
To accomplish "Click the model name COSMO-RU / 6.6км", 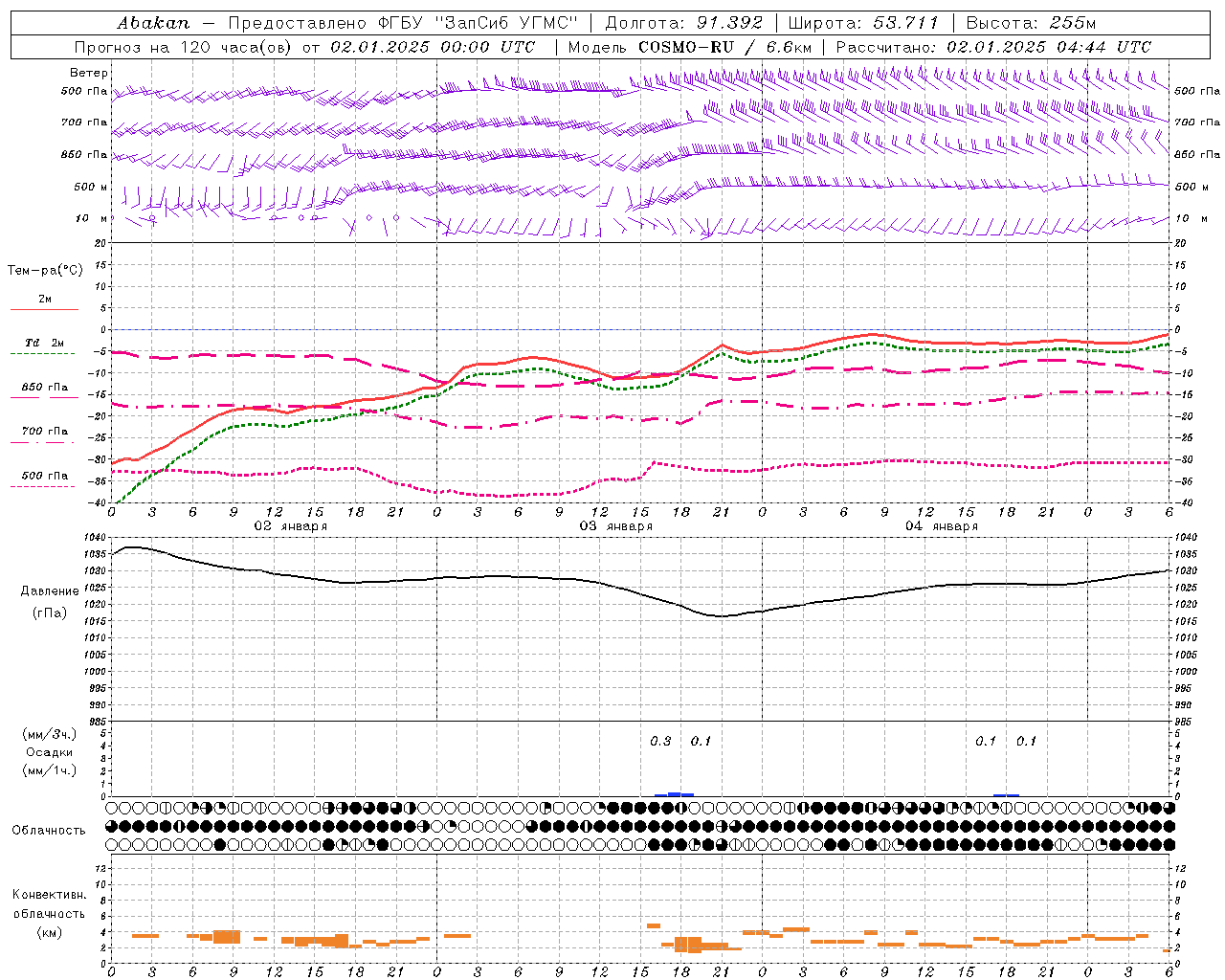I will tap(725, 47).
